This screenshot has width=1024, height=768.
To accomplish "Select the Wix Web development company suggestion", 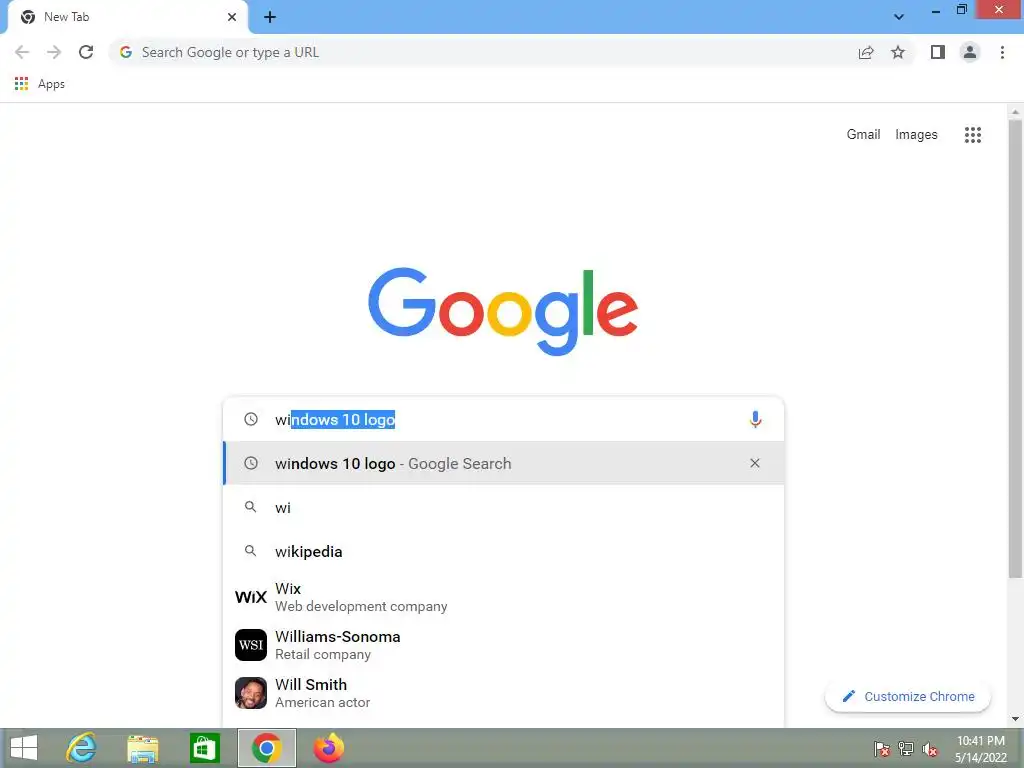I will [x=504, y=597].
